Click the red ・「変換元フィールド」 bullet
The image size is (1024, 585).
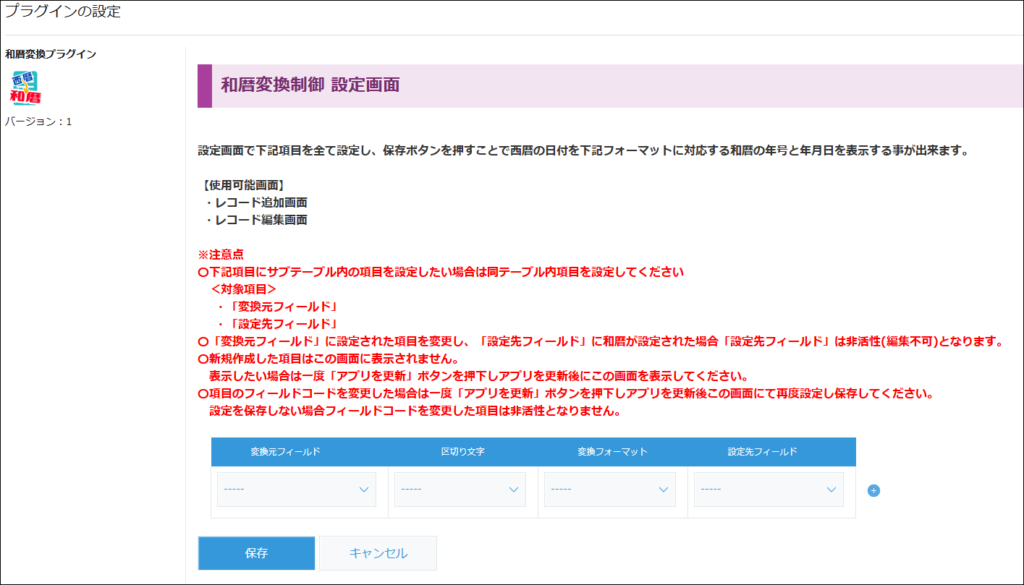278,307
